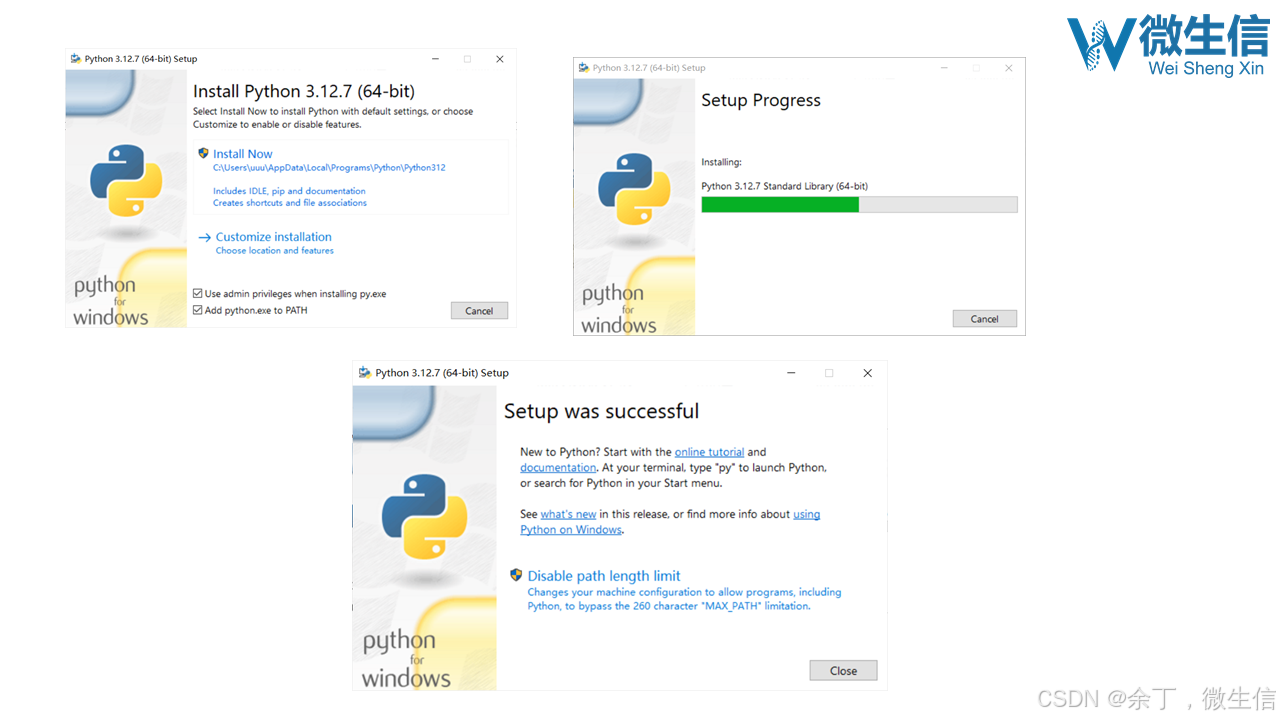
Task: Click Python logo in Setup Progress window
Action: point(634,189)
